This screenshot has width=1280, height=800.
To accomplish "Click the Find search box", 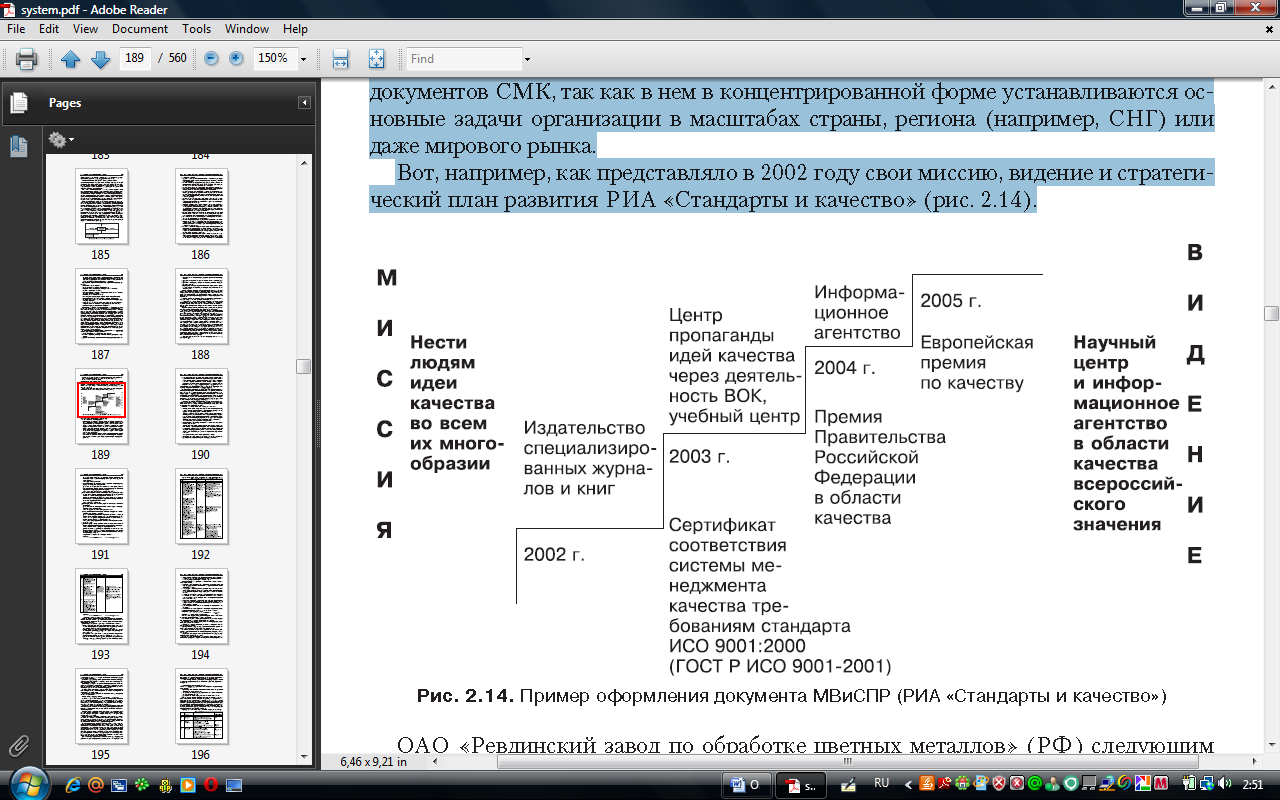I will pyautogui.click(x=464, y=59).
